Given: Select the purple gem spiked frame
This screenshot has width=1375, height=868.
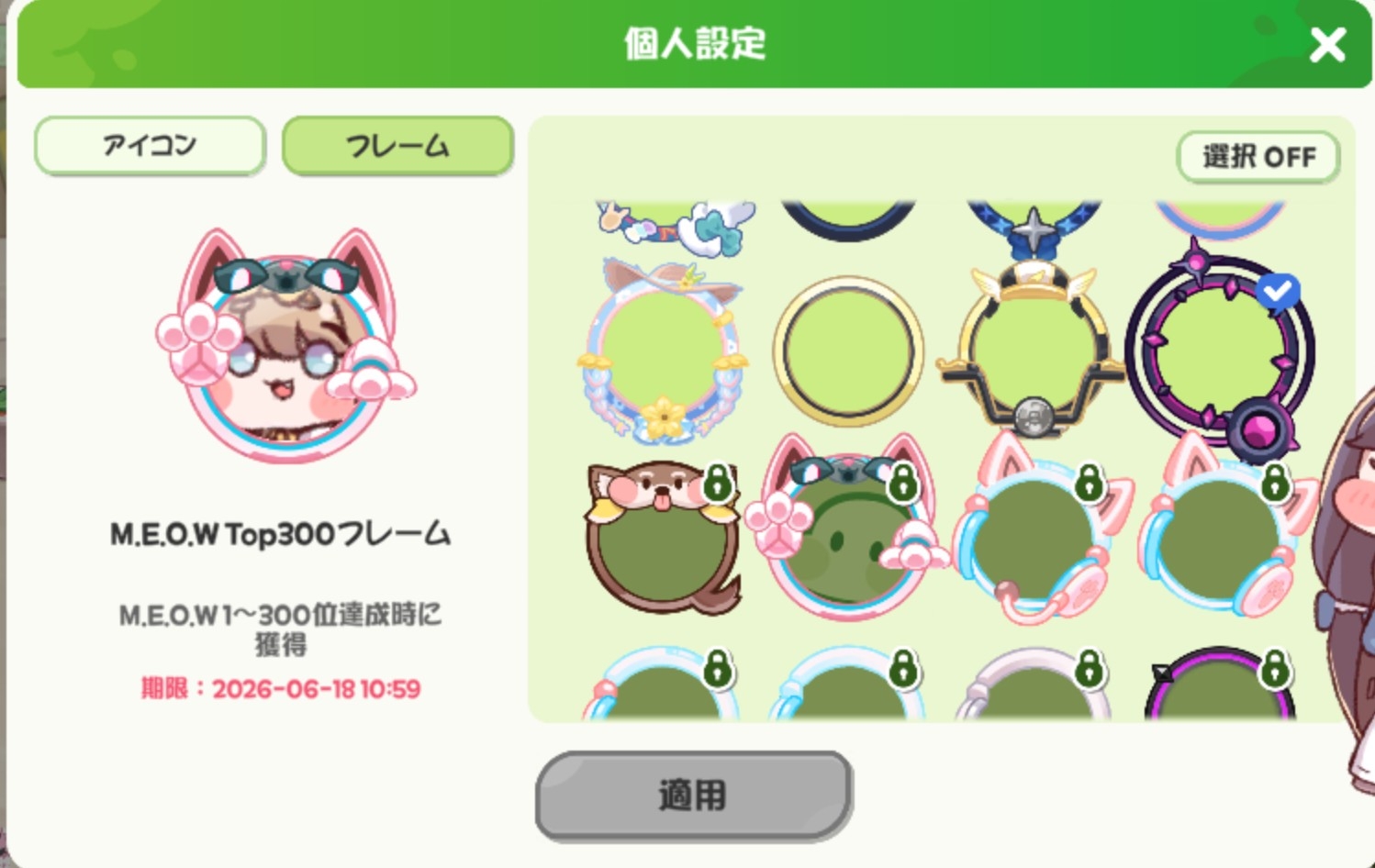Looking at the screenshot, I should [1219, 351].
